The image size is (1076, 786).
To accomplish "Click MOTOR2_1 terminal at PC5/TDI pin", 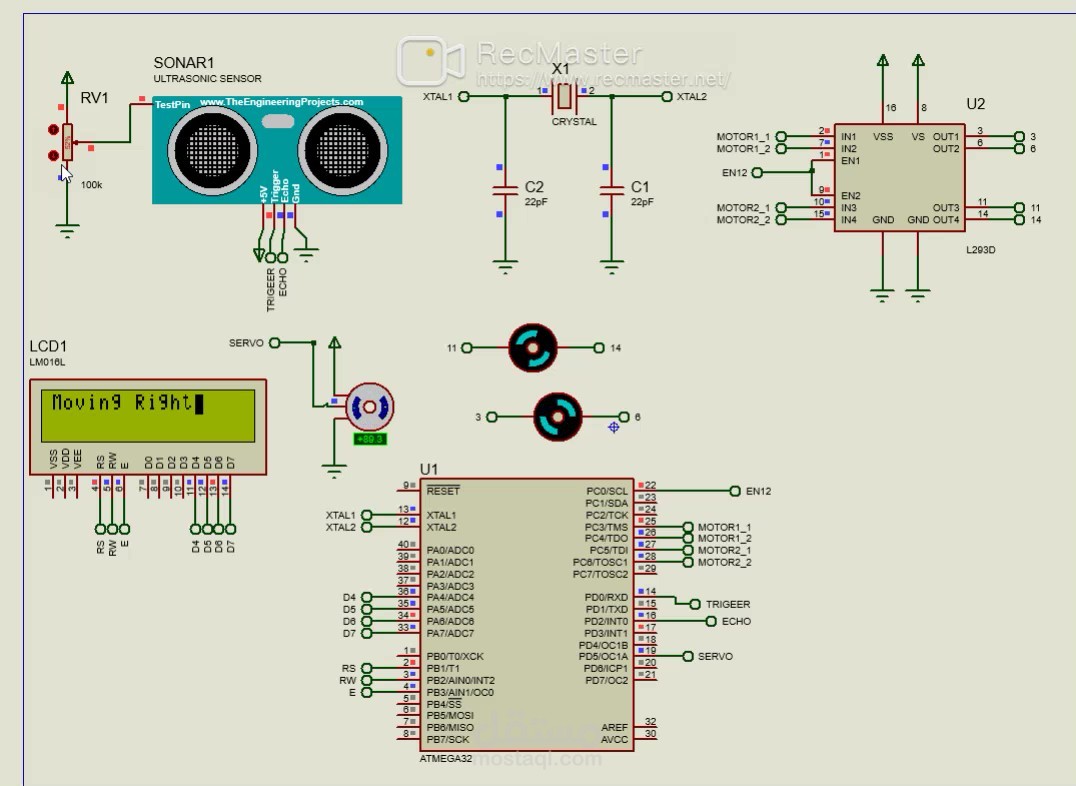I will point(688,550).
